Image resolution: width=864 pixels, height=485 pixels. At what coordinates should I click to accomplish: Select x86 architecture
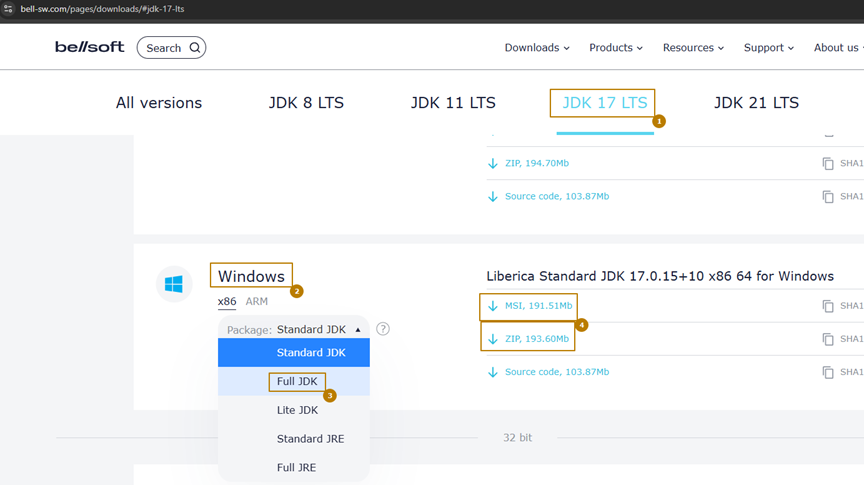click(227, 301)
